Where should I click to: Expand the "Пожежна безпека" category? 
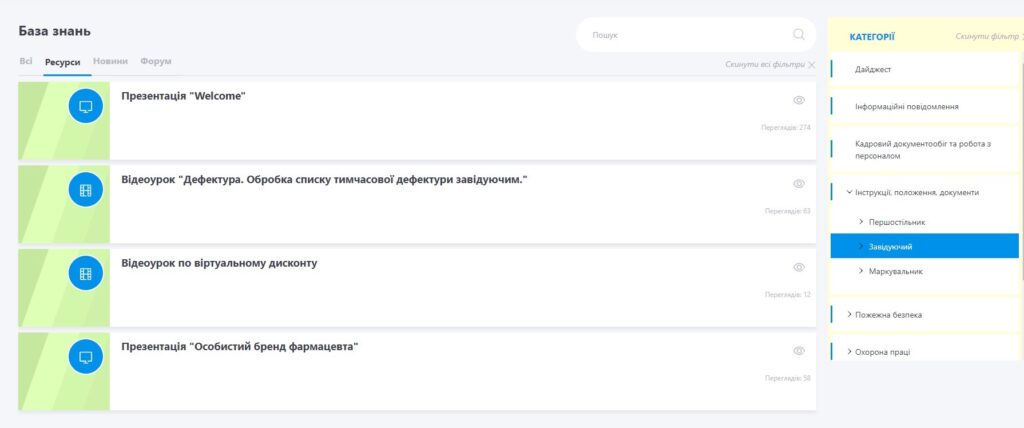[849, 314]
